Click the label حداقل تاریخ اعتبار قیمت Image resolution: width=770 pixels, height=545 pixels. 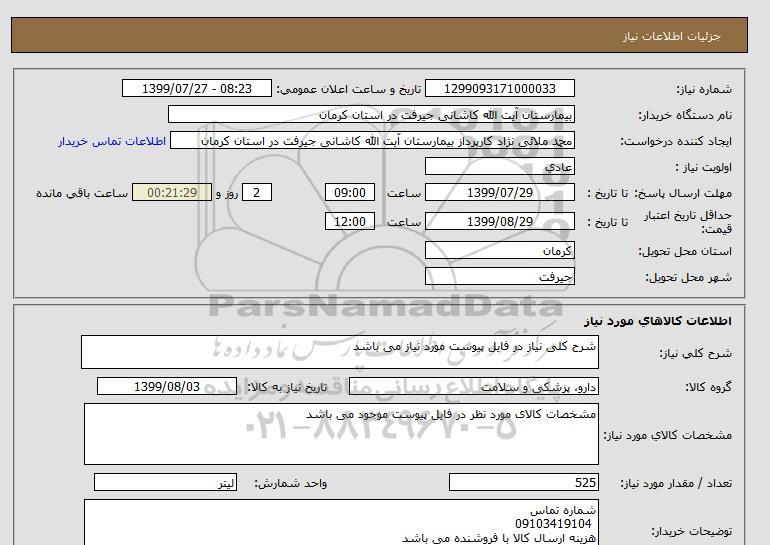[x=688, y=222]
